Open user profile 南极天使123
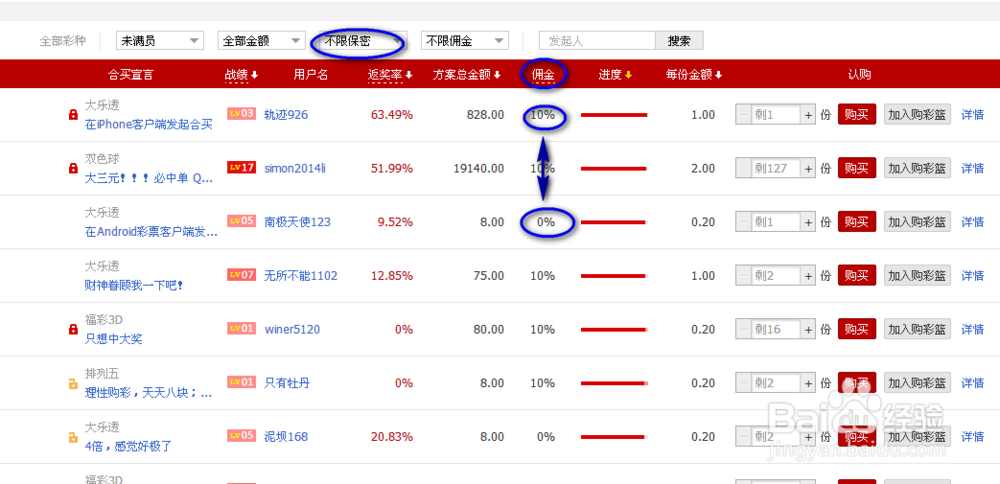Viewport: 1000px width, 484px height. click(297, 222)
